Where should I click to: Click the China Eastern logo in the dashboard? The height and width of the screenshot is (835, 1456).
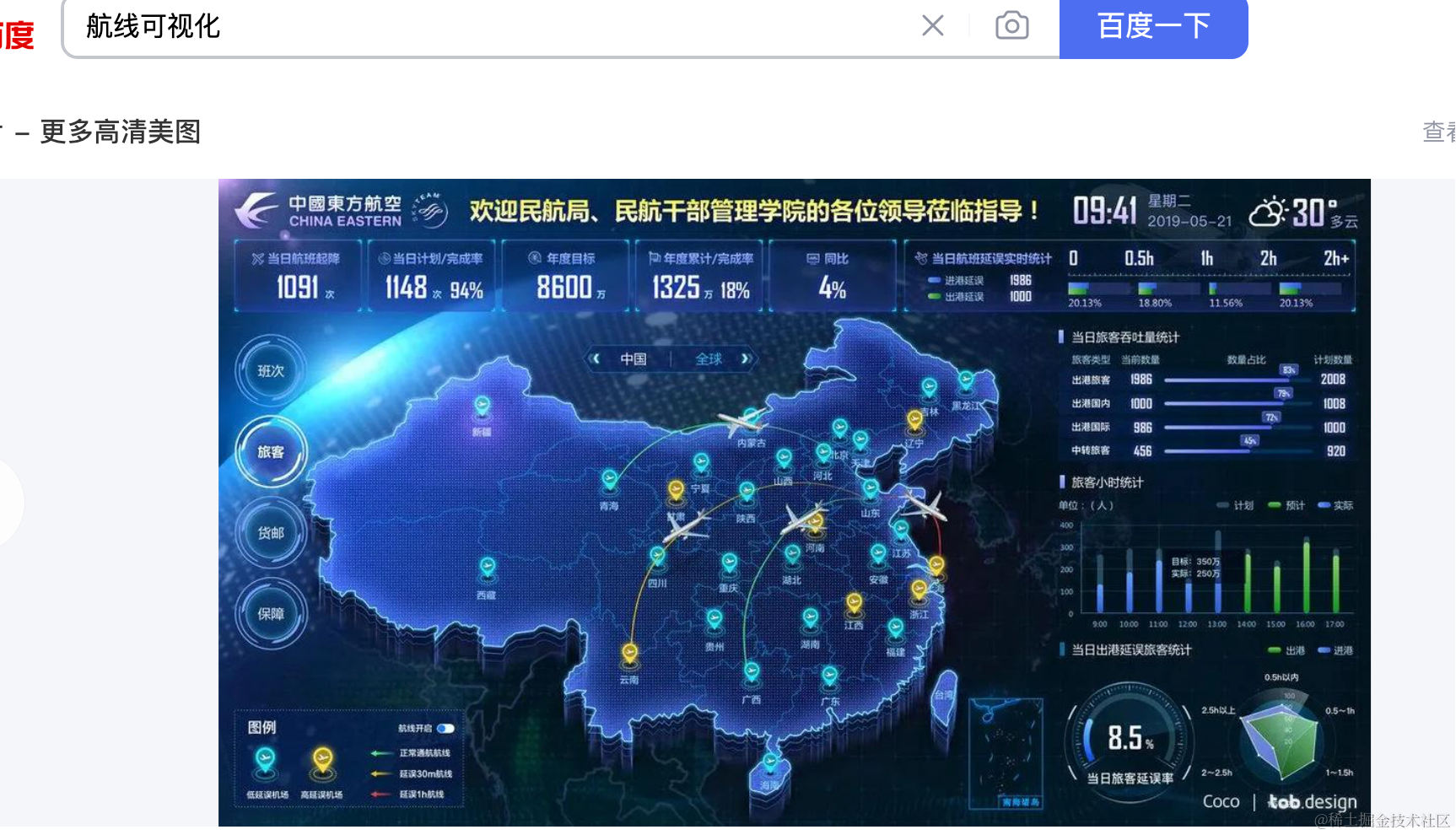256,209
